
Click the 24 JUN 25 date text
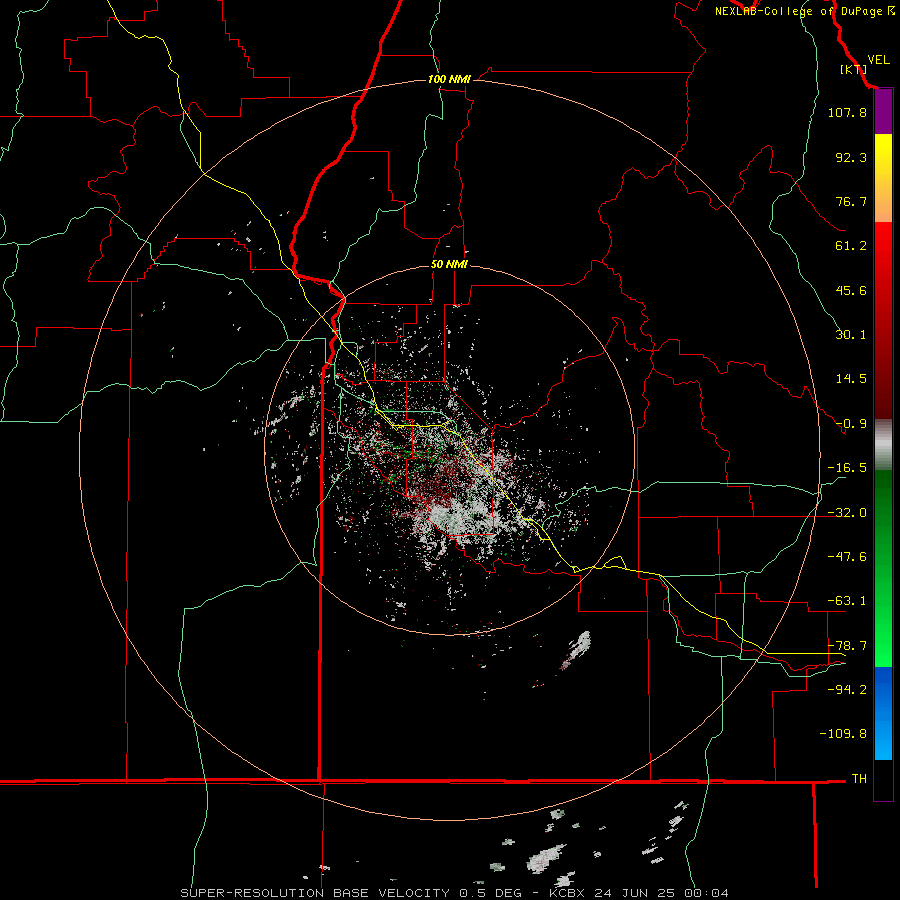coord(635,893)
